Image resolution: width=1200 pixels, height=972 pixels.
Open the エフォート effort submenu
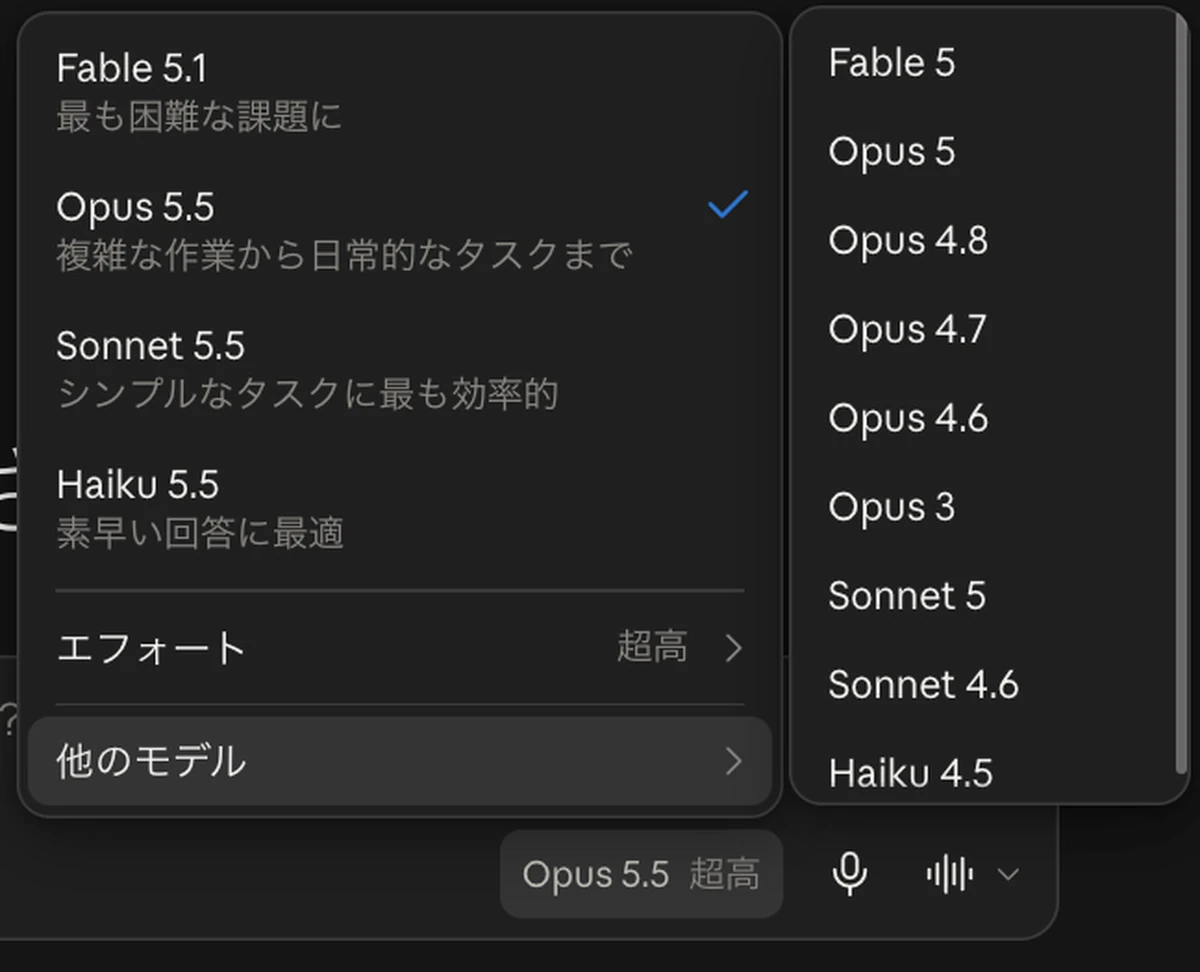pos(400,648)
